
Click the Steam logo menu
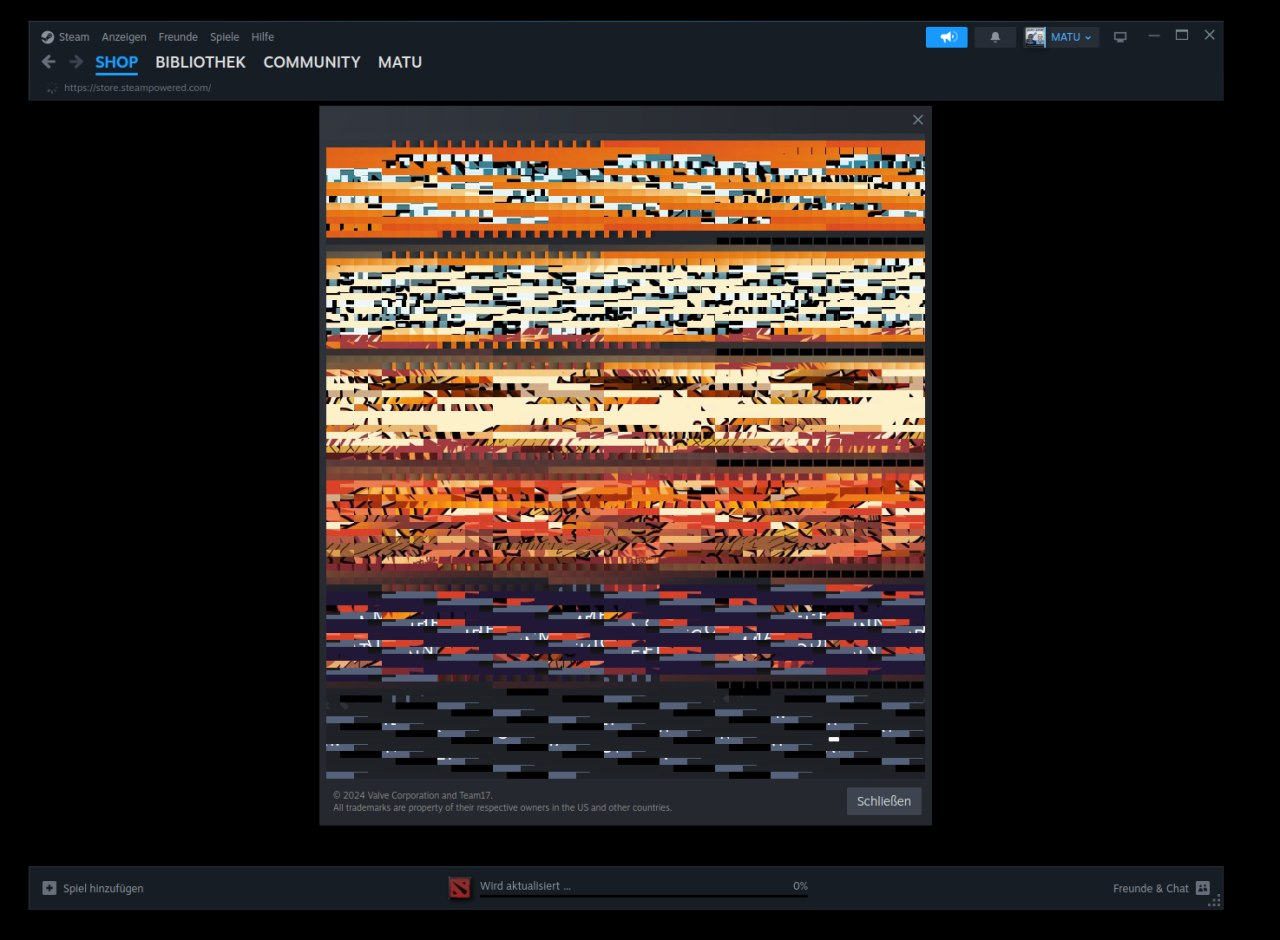(65, 37)
